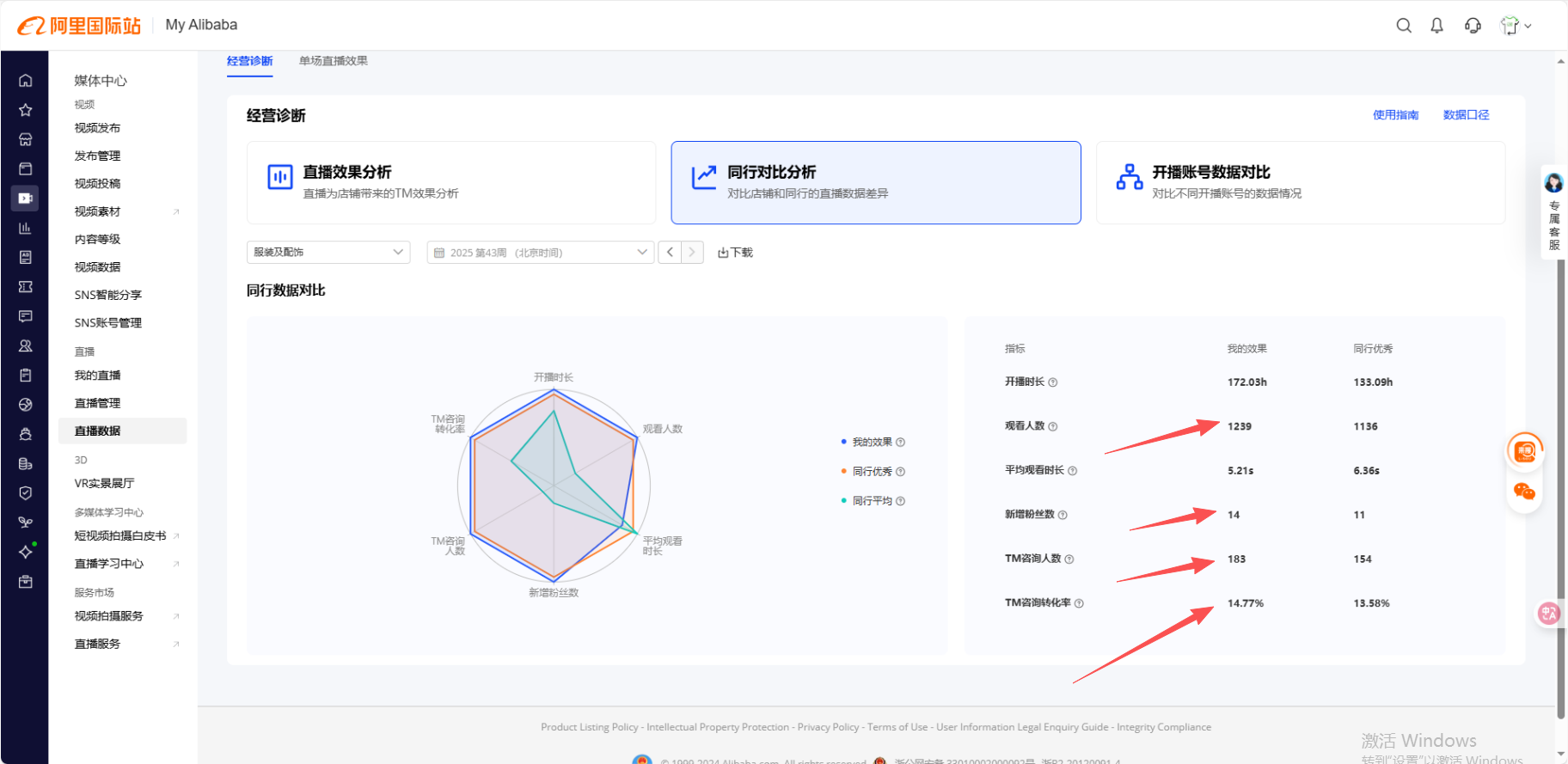Toggle 同行优秀 series in radar legend
The image size is (1568, 764).
point(873,472)
